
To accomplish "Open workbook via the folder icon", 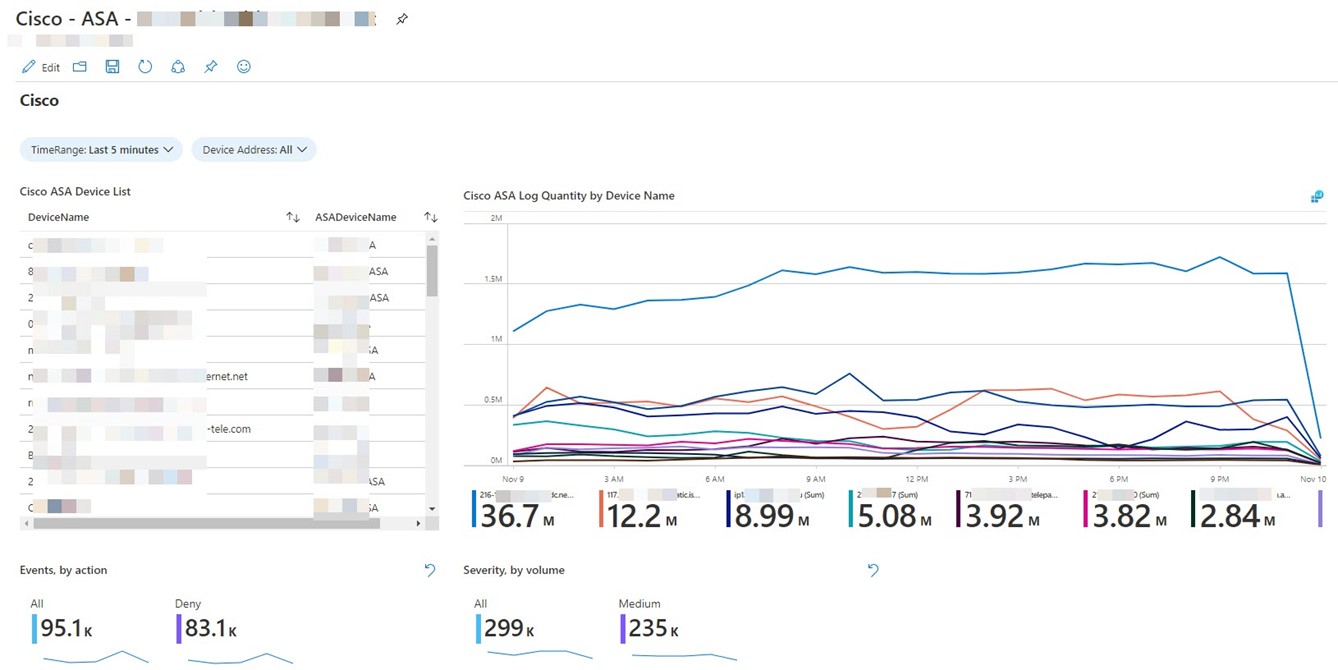I will (x=80, y=67).
